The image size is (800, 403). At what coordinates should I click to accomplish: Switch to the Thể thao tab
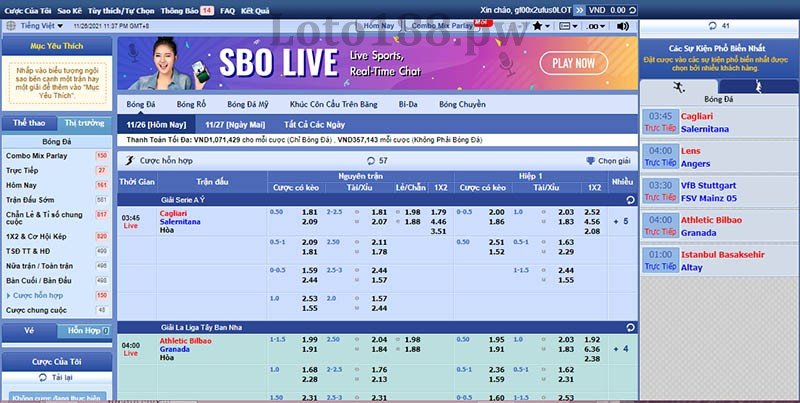(28, 122)
